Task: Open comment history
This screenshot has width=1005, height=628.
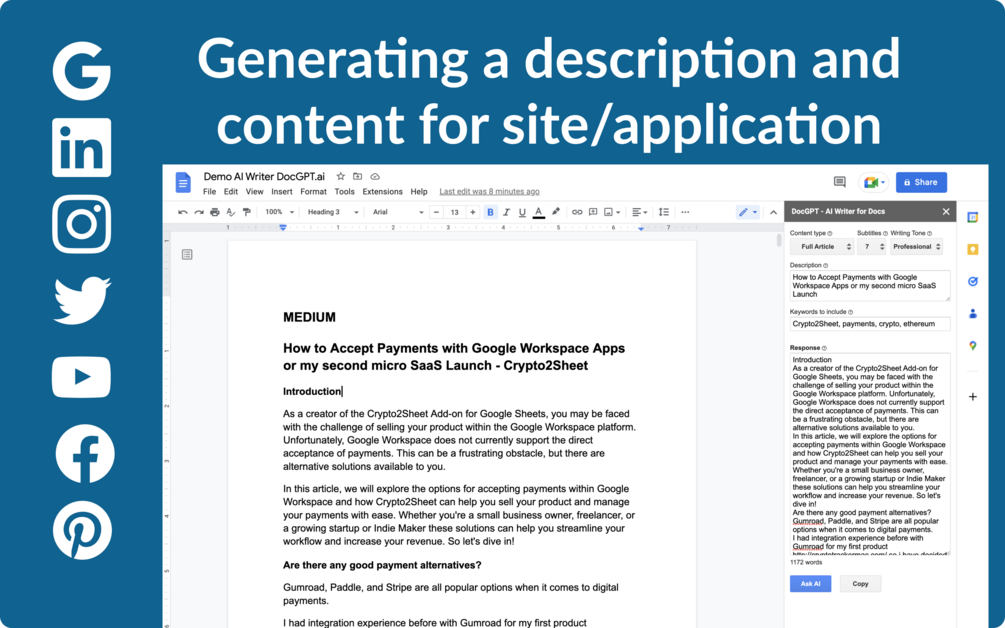Action: coord(840,182)
